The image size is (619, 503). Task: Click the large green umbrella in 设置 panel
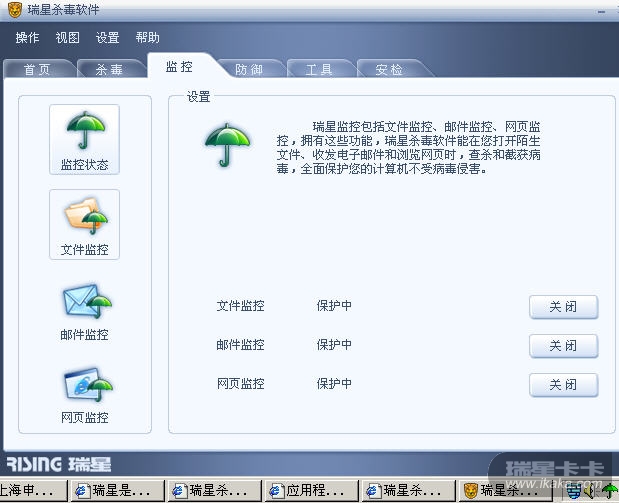point(227,145)
